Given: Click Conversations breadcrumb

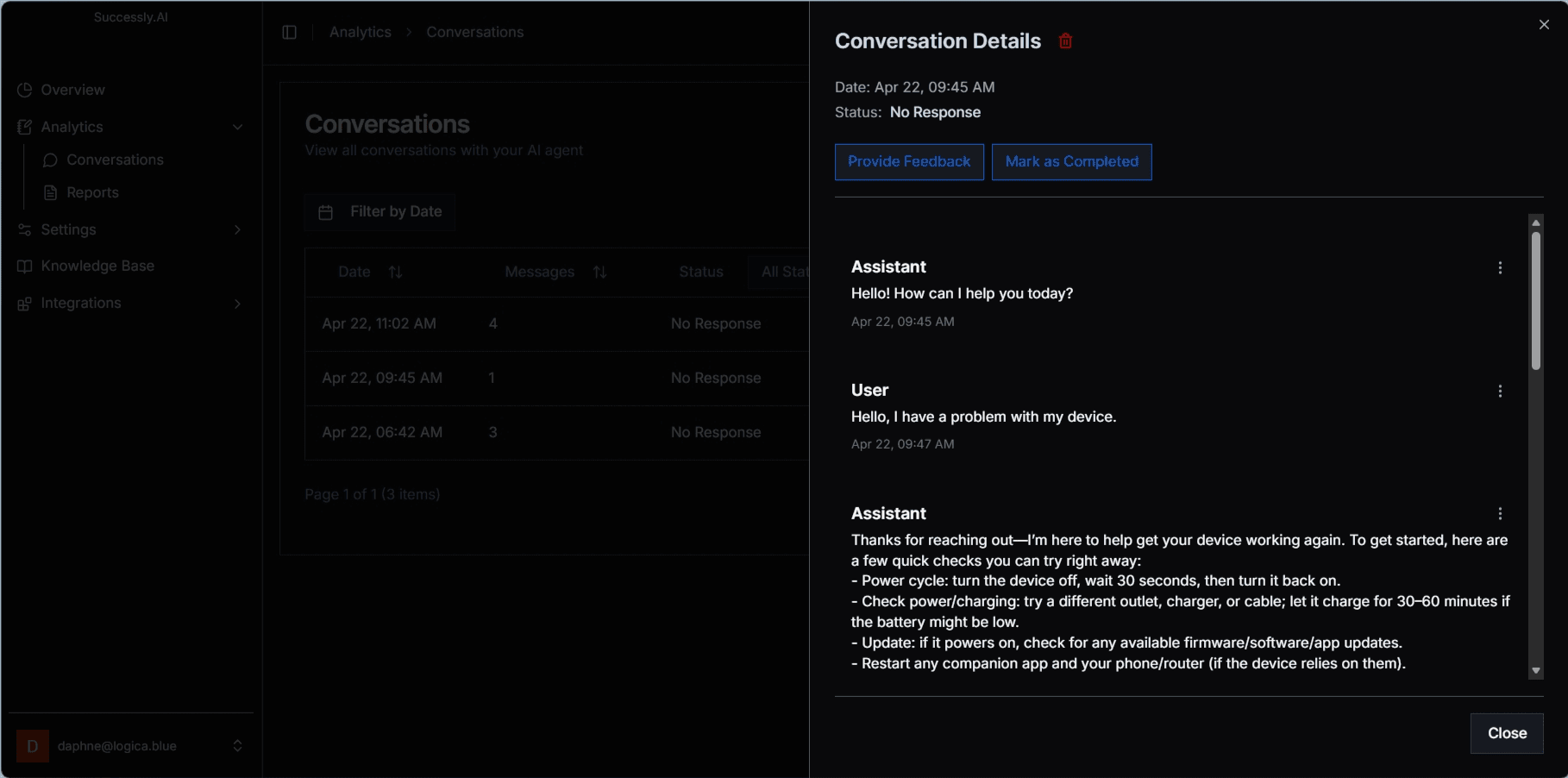Looking at the screenshot, I should pyautogui.click(x=475, y=32).
